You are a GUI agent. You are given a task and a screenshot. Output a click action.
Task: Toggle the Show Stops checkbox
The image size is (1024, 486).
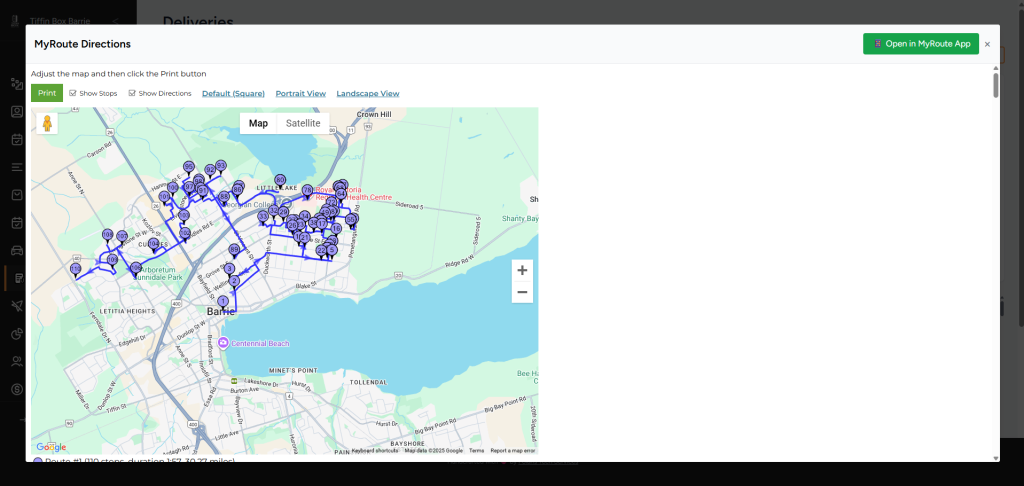click(73, 93)
